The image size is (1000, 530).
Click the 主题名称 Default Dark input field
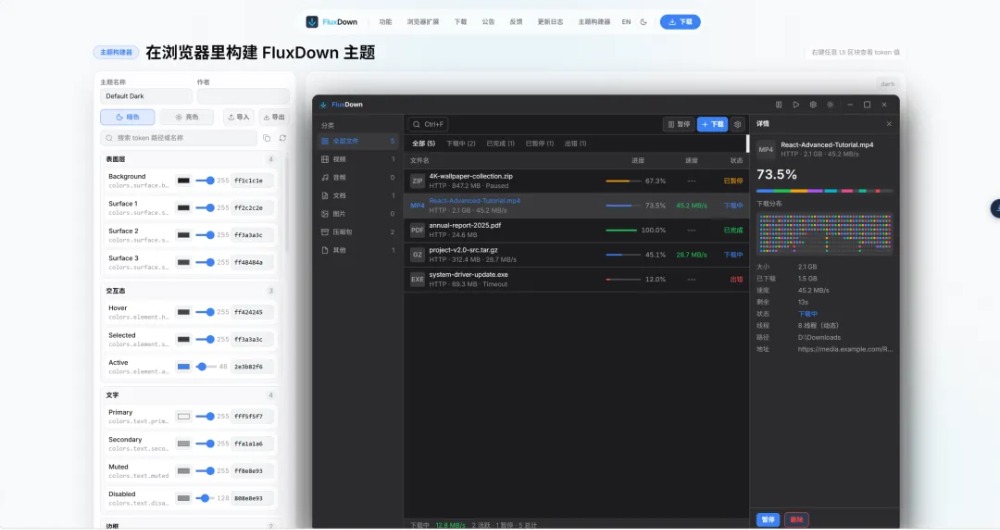tap(145, 96)
